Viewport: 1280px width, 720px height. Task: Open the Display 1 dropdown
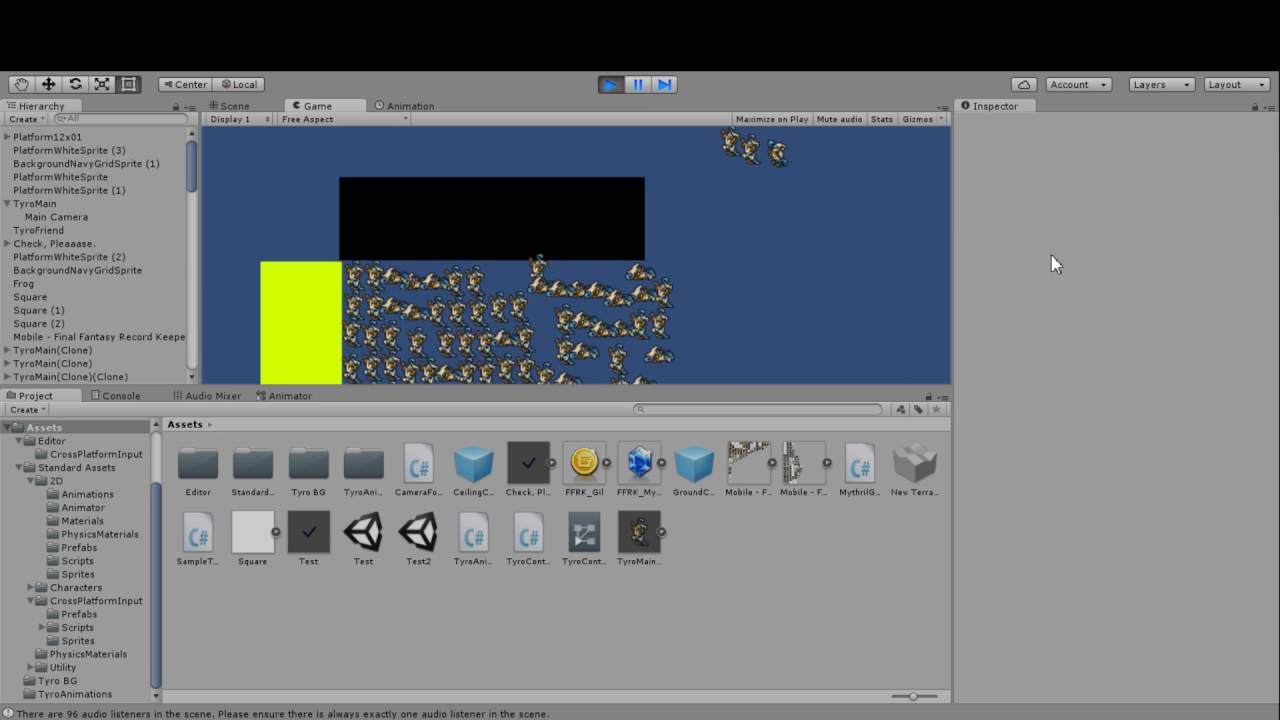(x=240, y=119)
